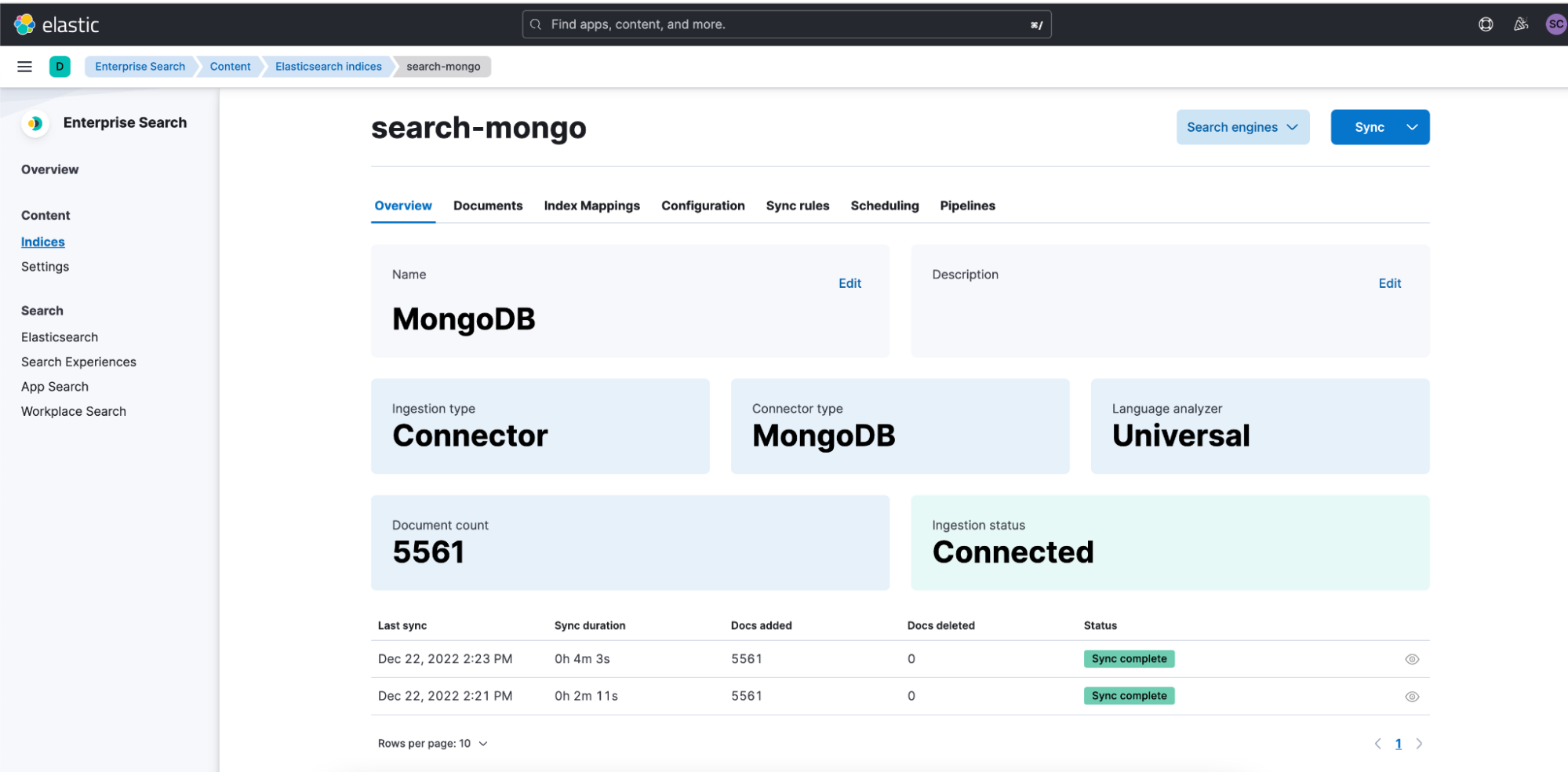1568x772 pixels.
Task: Open Overview in the sidebar
Action: 50,169
